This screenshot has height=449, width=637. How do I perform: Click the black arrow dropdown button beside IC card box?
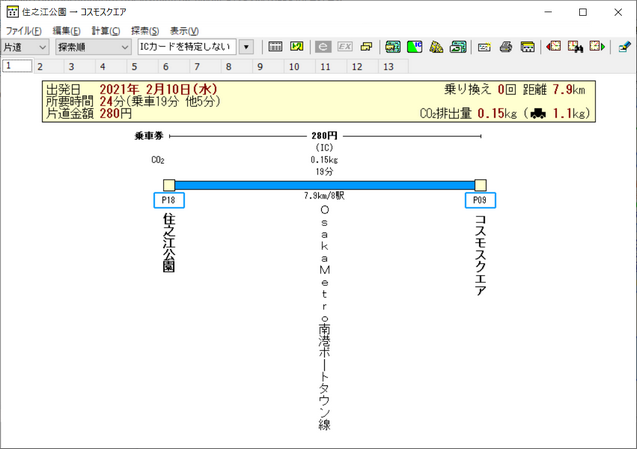[246, 47]
